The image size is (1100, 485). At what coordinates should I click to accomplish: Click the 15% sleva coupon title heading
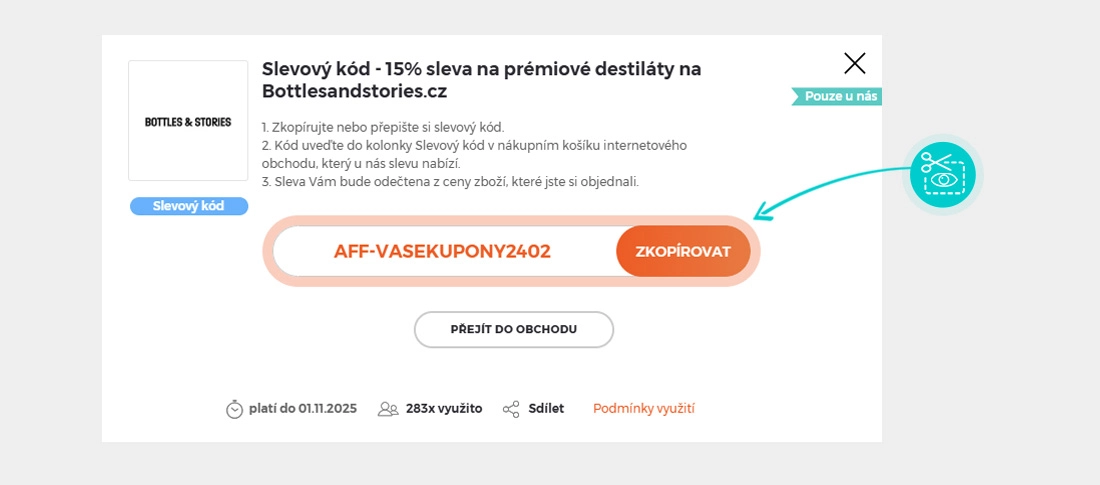click(481, 80)
